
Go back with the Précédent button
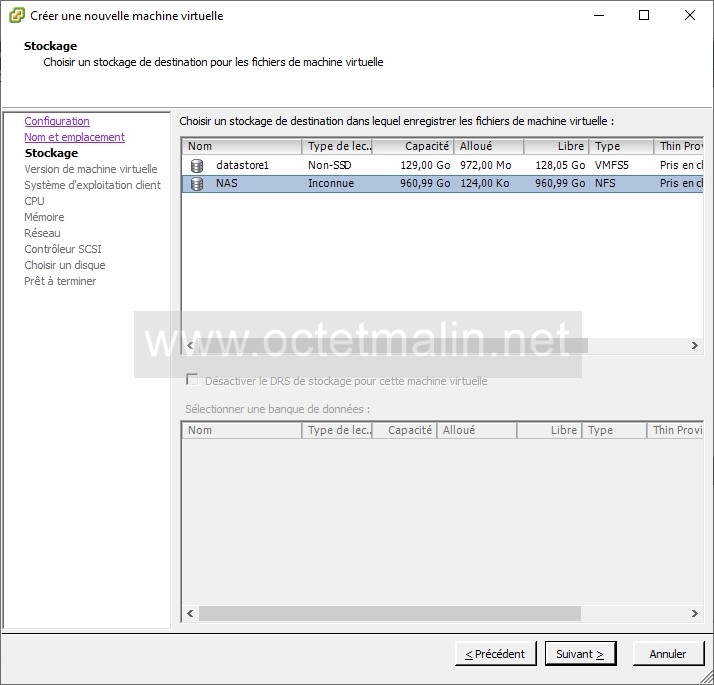click(x=495, y=654)
